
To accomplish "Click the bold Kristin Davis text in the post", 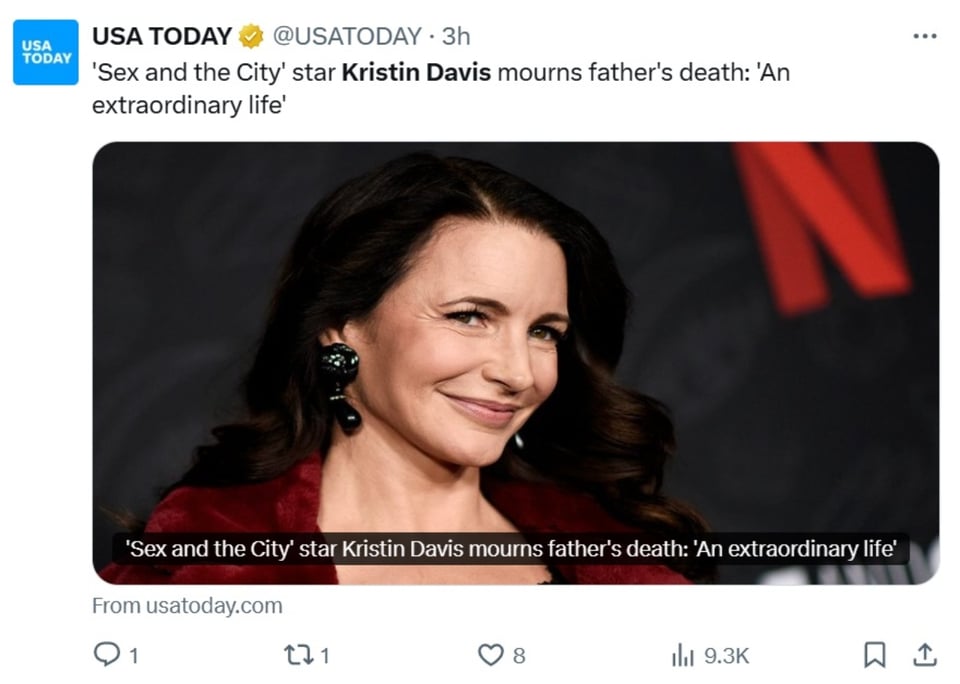I will tap(416, 72).
